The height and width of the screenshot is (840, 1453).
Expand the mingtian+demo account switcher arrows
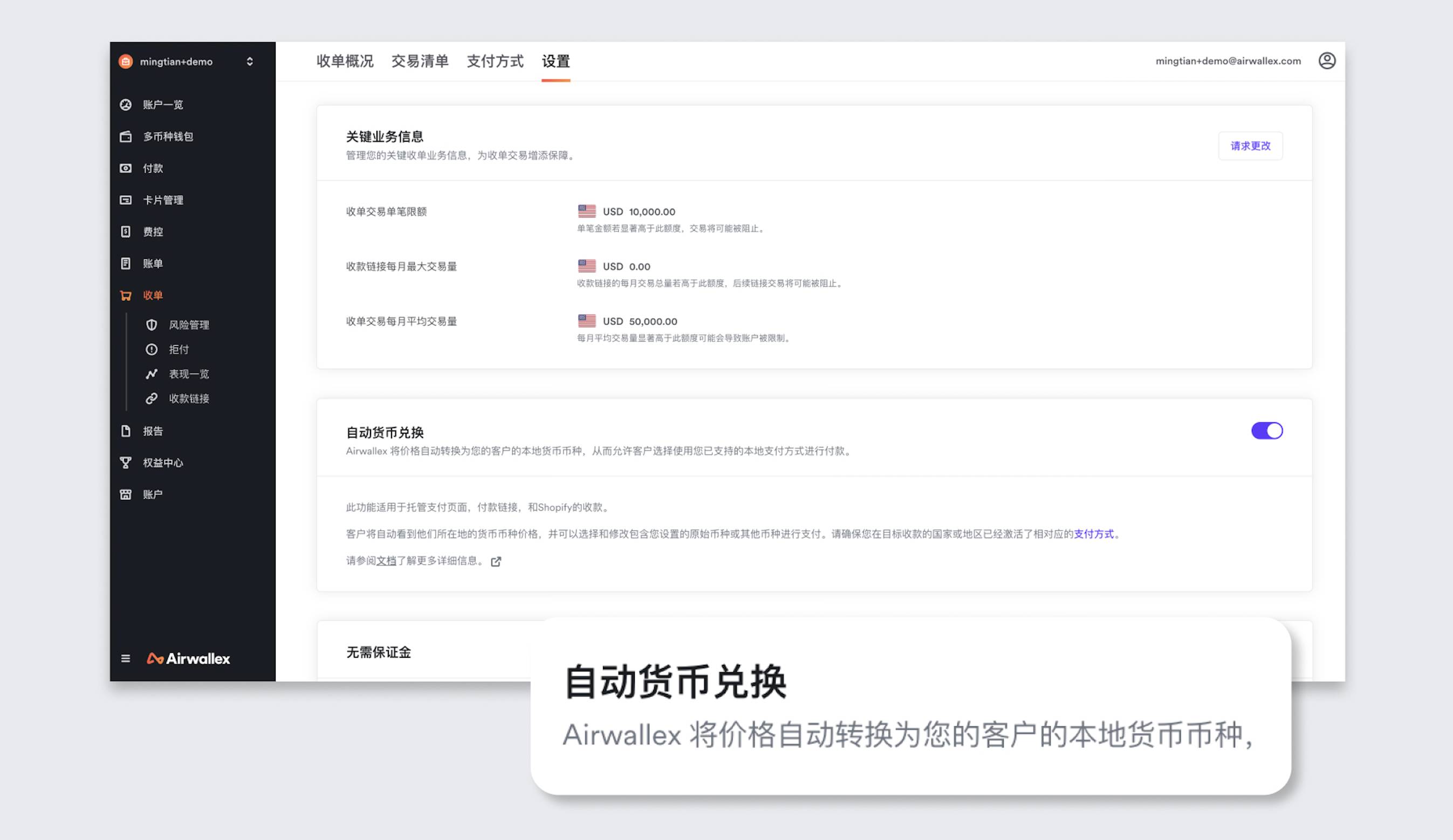(x=250, y=61)
